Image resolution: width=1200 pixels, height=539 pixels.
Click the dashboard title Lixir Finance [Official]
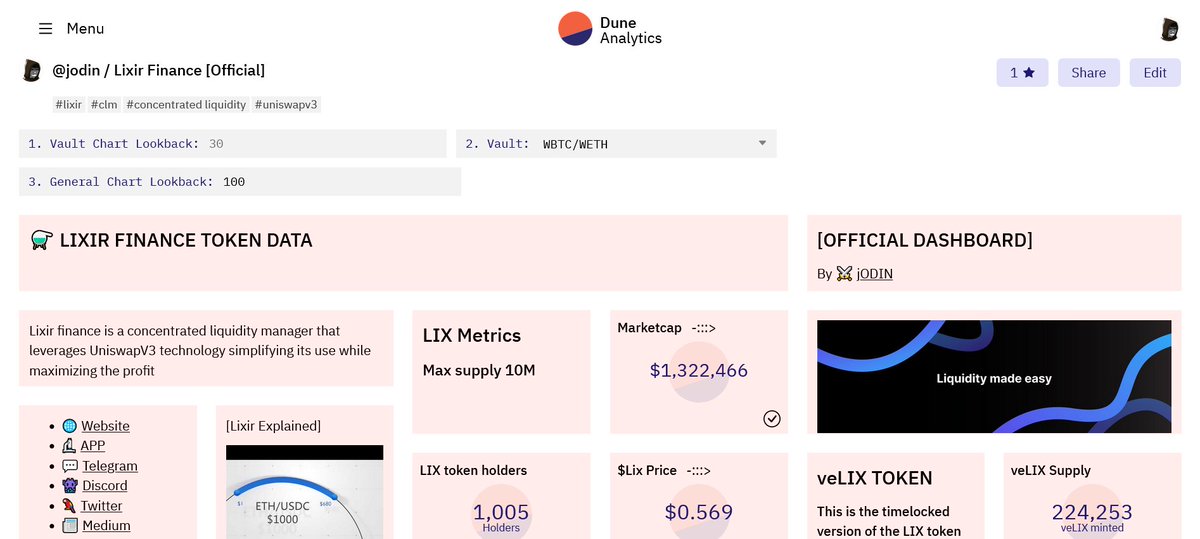[189, 70]
